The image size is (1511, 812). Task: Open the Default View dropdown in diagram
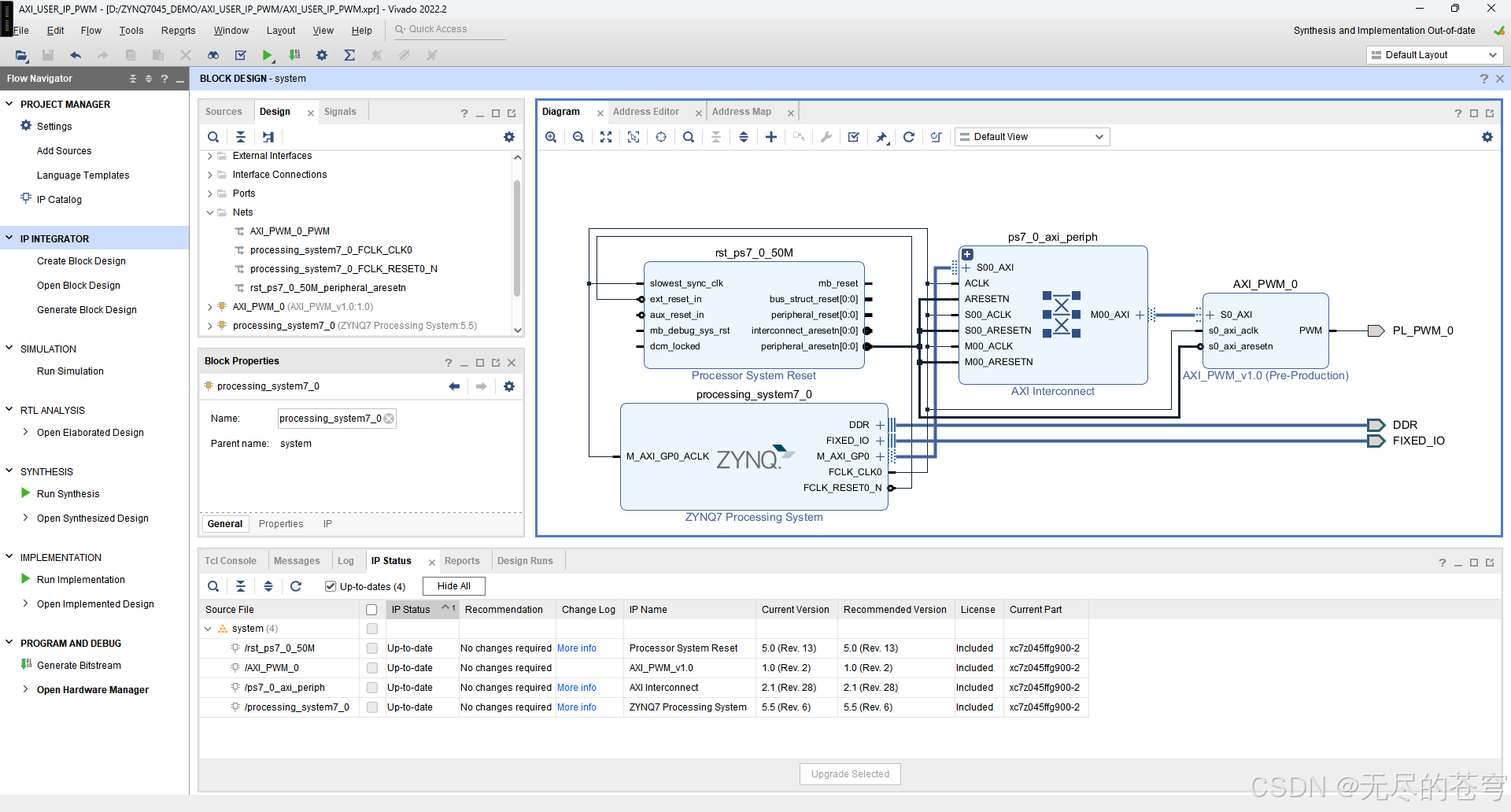(x=1032, y=137)
